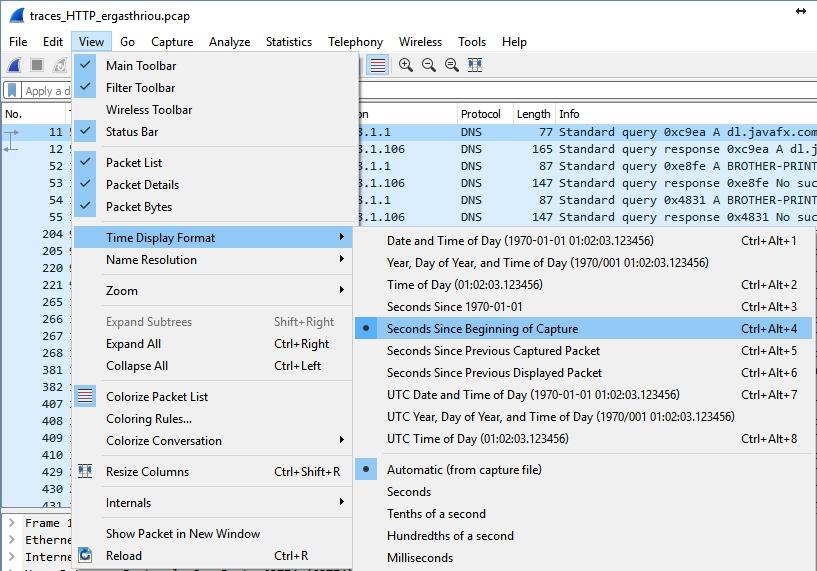This screenshot has width=817, height=571.
Task: Click the Reload icon in View menu
Action: (x=85, y=555)
